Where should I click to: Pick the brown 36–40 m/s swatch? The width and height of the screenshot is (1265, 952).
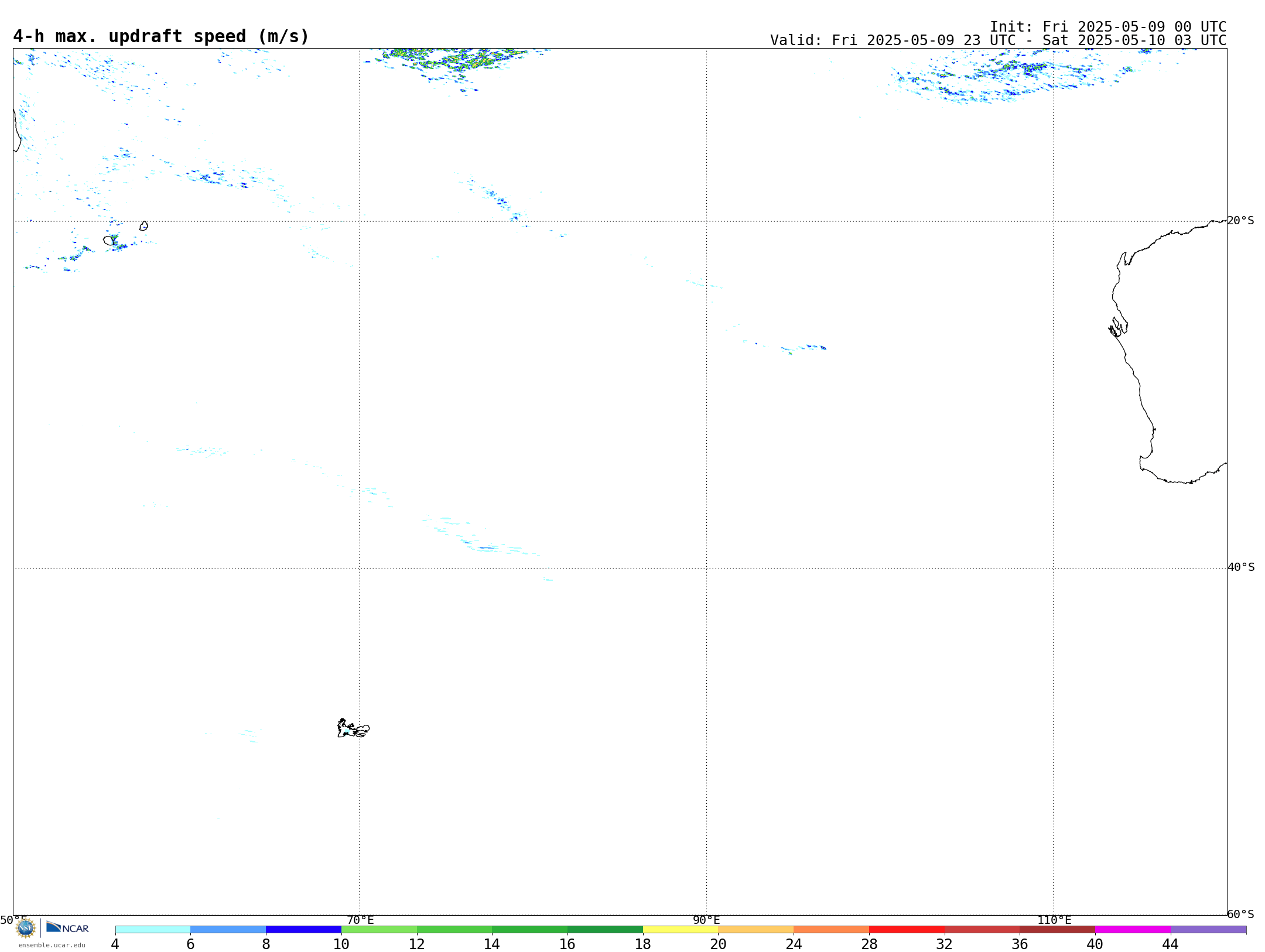coord(1057,929)
